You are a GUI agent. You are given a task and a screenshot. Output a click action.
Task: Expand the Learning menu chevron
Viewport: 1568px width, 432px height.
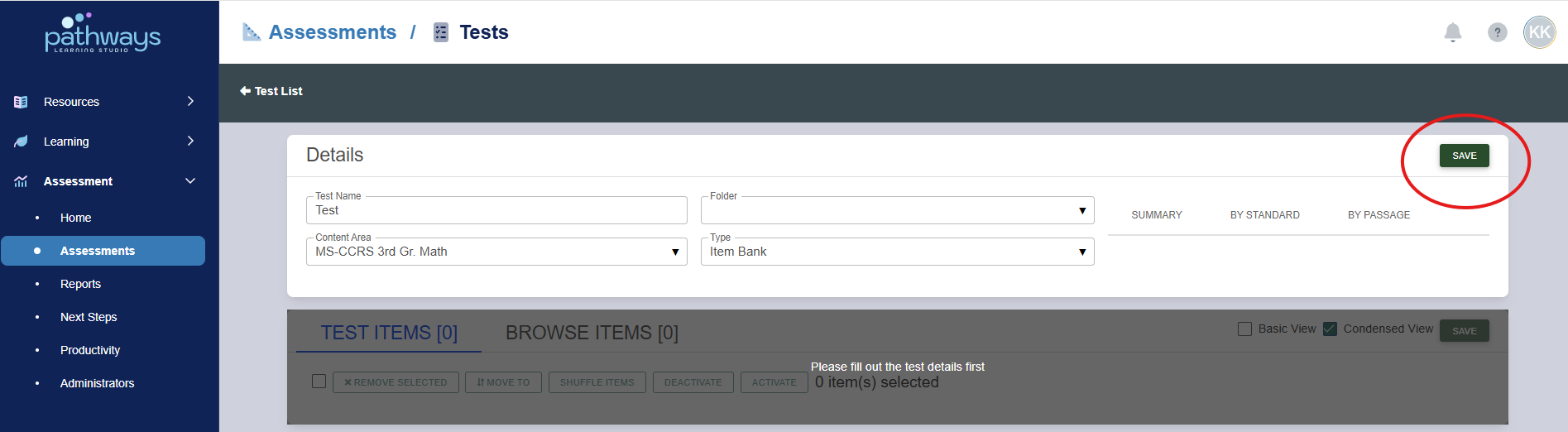click(x=190, y=141)
